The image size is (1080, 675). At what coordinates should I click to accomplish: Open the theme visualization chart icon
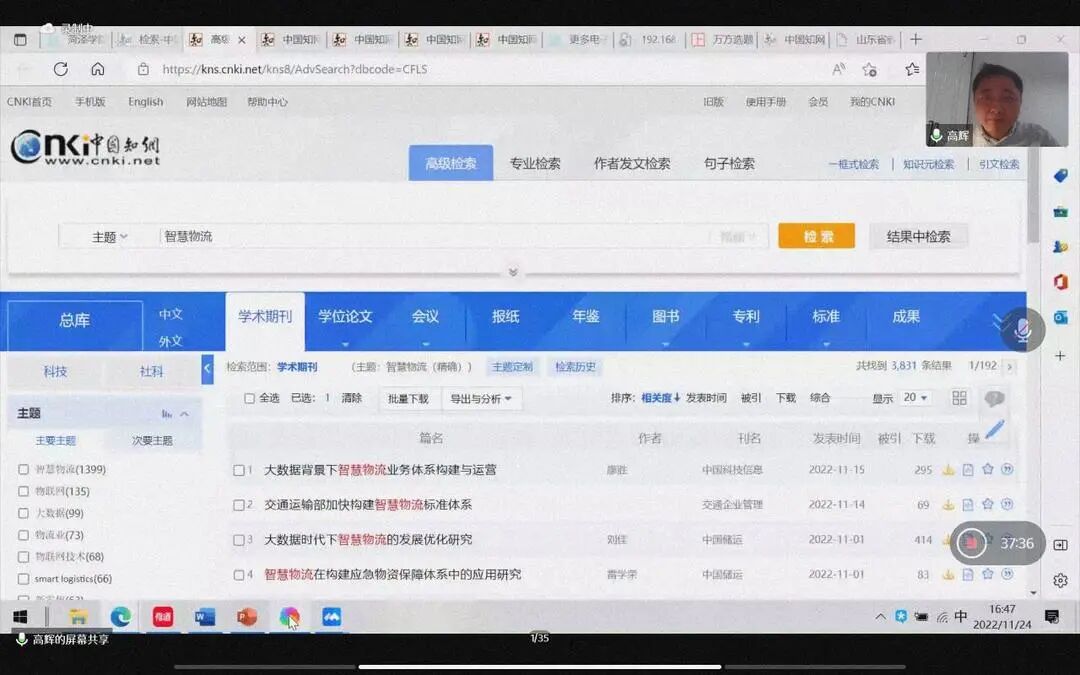coord(167,414)
